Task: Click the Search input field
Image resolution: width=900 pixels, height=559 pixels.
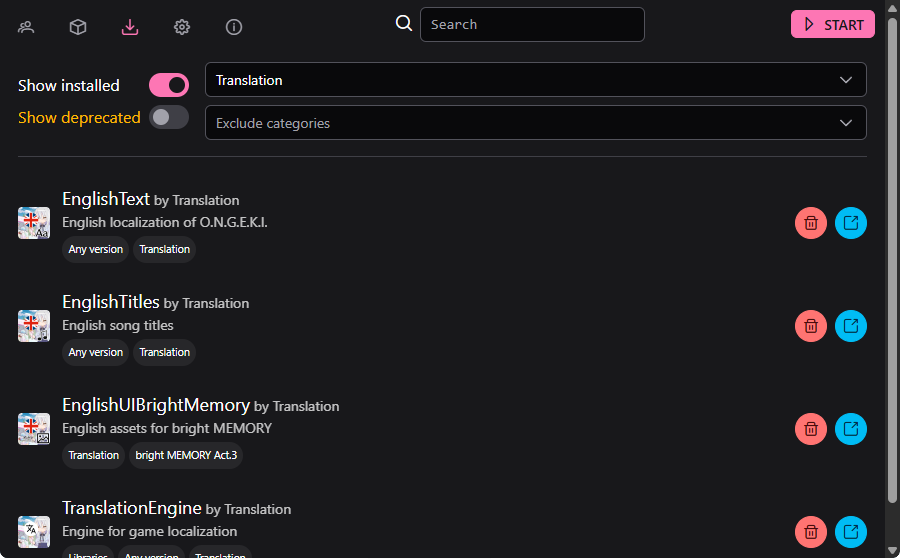Action: (x=532, y=25)
